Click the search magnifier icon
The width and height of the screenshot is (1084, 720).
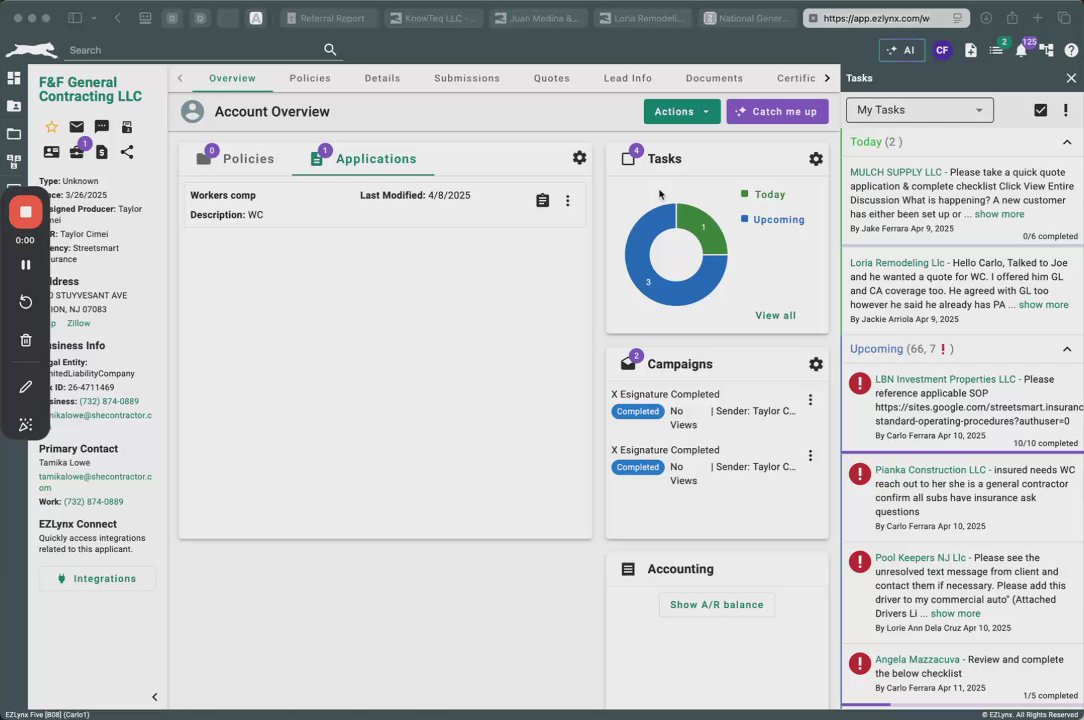(x=330, y=49)
